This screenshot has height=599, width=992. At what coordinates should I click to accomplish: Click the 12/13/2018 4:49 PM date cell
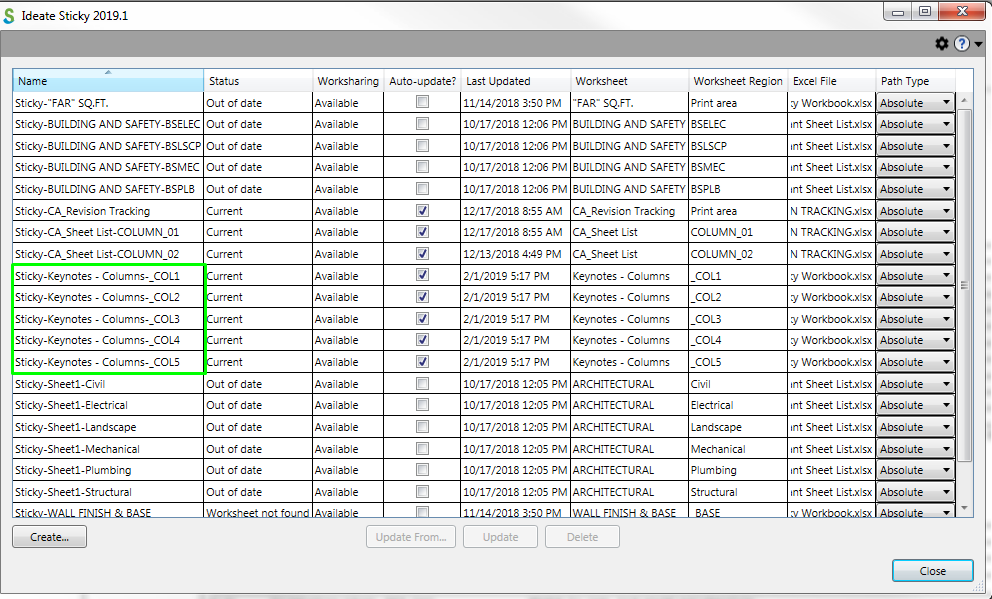[x=516, y=254]
